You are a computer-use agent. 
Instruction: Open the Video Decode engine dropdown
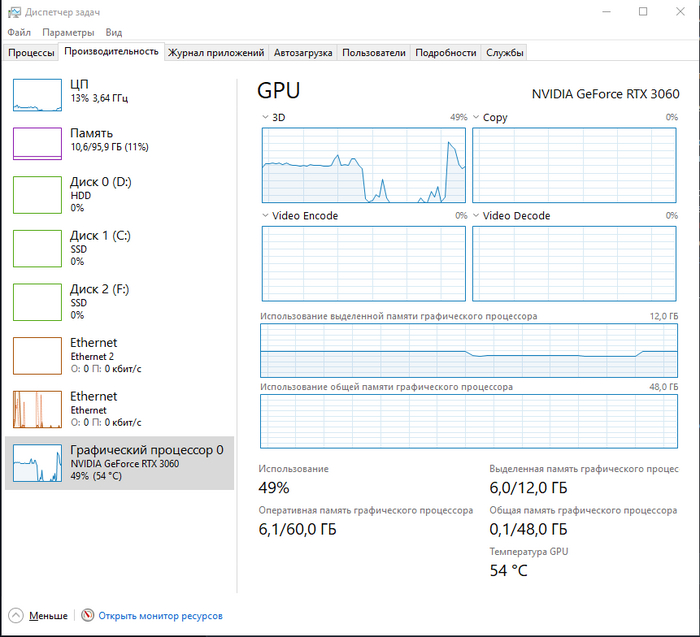(476, 216)
